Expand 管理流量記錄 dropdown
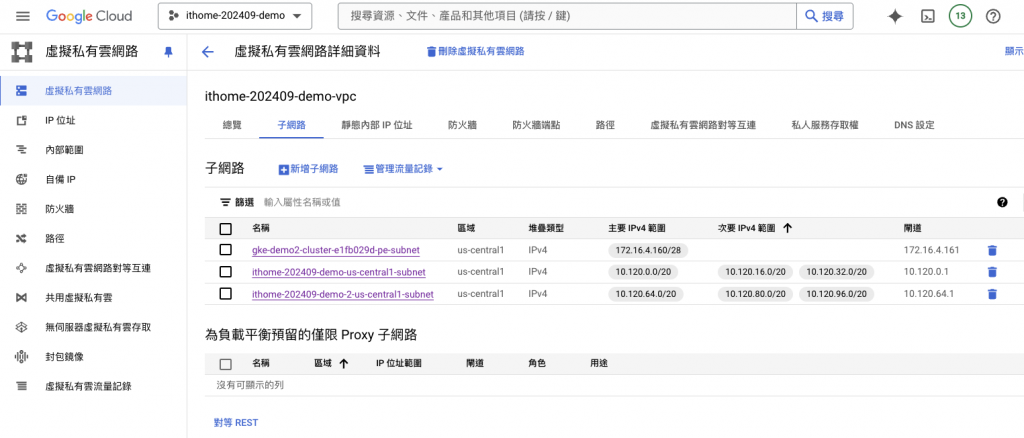 403,169
